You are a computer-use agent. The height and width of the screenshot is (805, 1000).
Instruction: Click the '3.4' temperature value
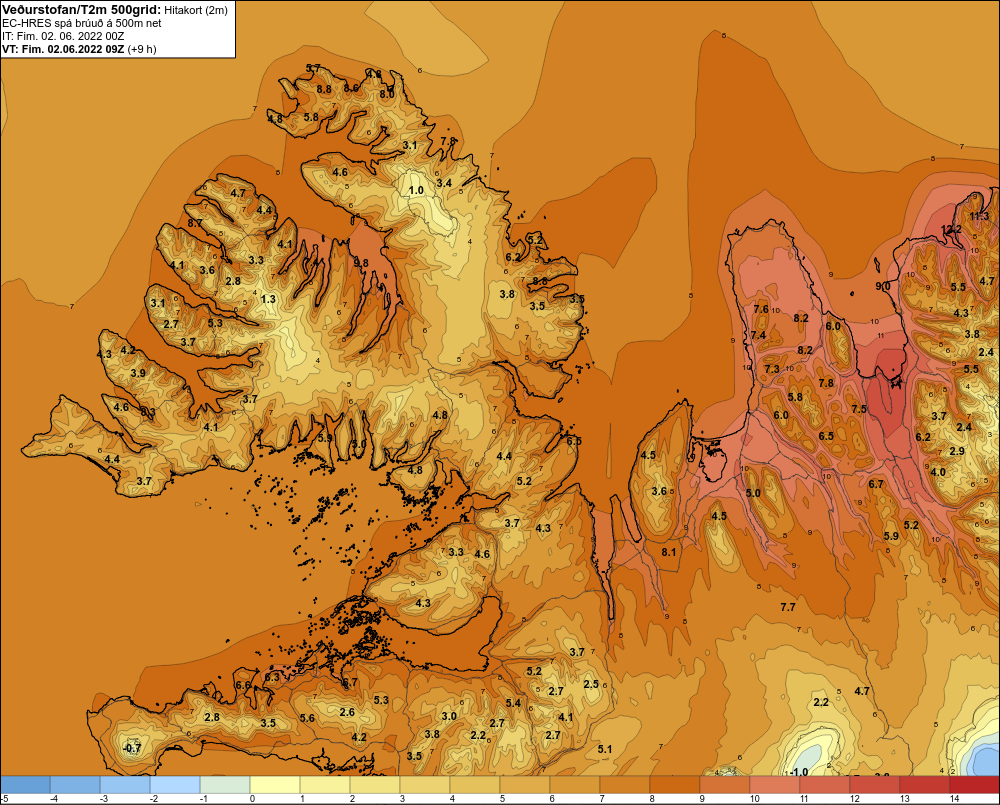[444, 183]
